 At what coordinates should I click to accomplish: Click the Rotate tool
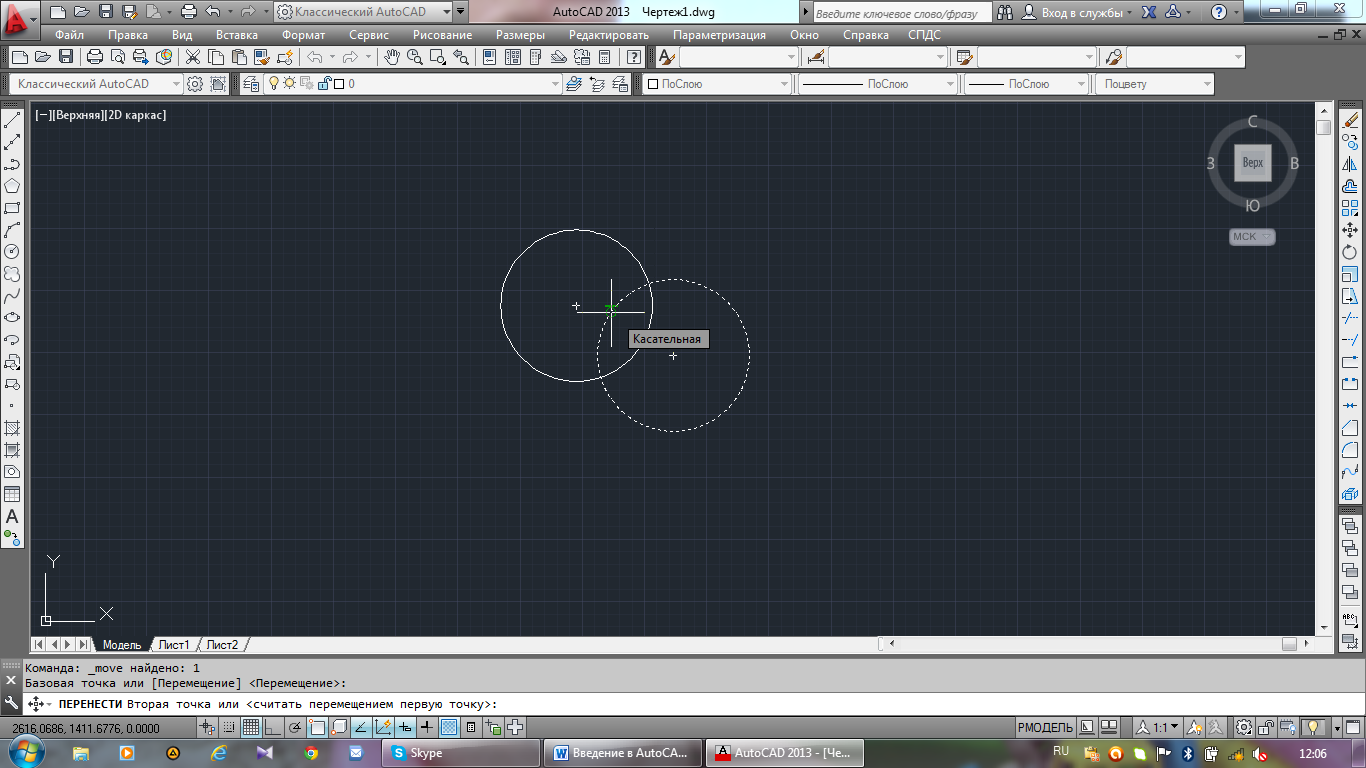(1351, 252)
